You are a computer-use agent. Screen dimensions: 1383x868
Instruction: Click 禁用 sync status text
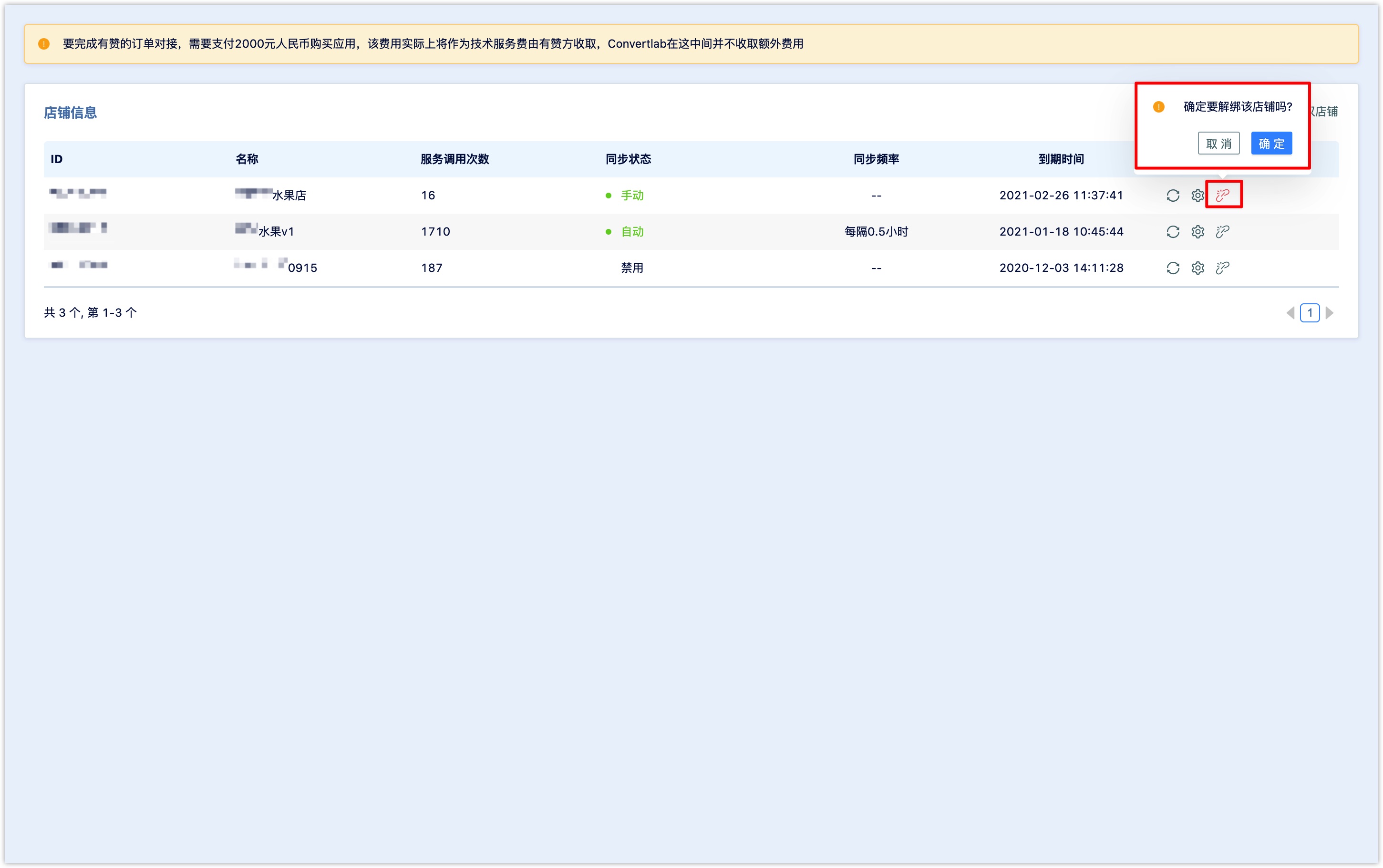[632, 268]
